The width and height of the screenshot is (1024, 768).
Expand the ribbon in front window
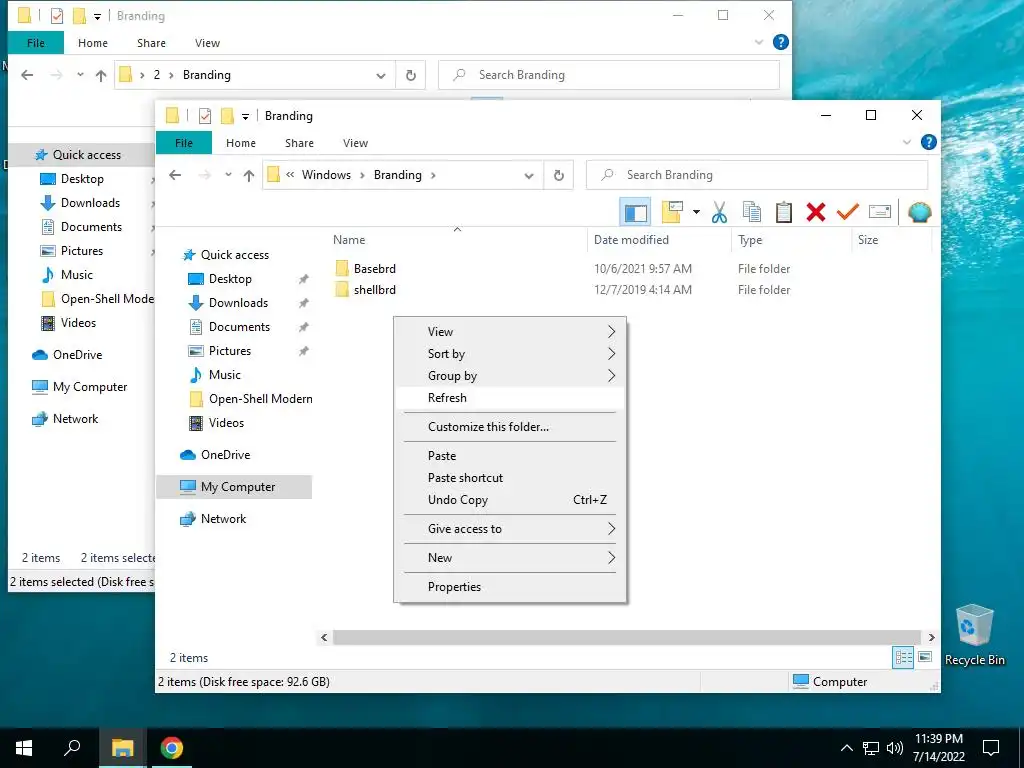906,142
